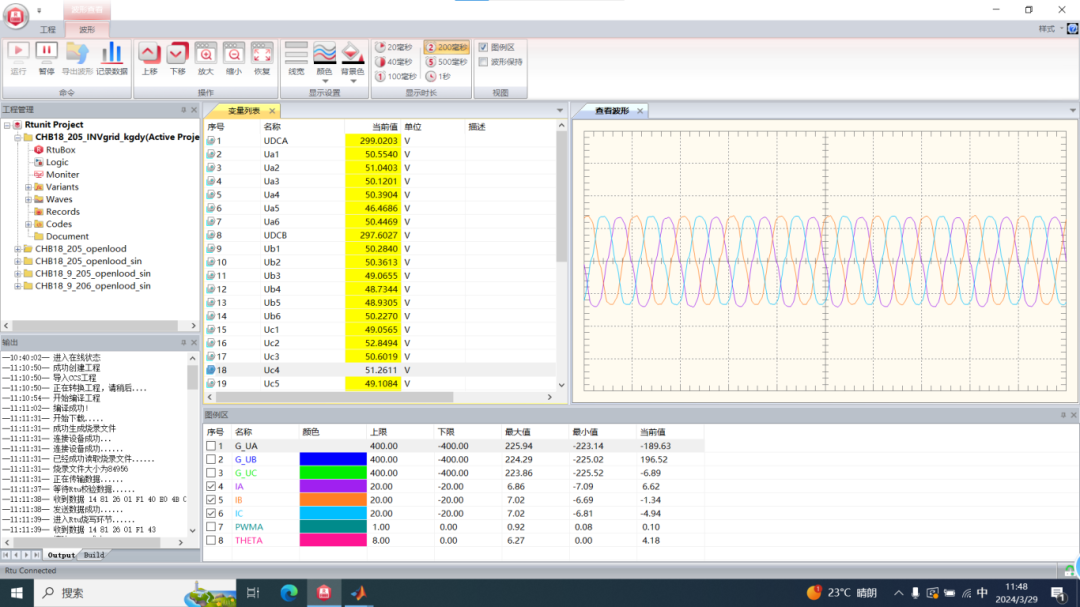Expand the Waves tree node
Image resolution: width=1080 pixels, height=607 pixels.
click(x=29, y=200)
